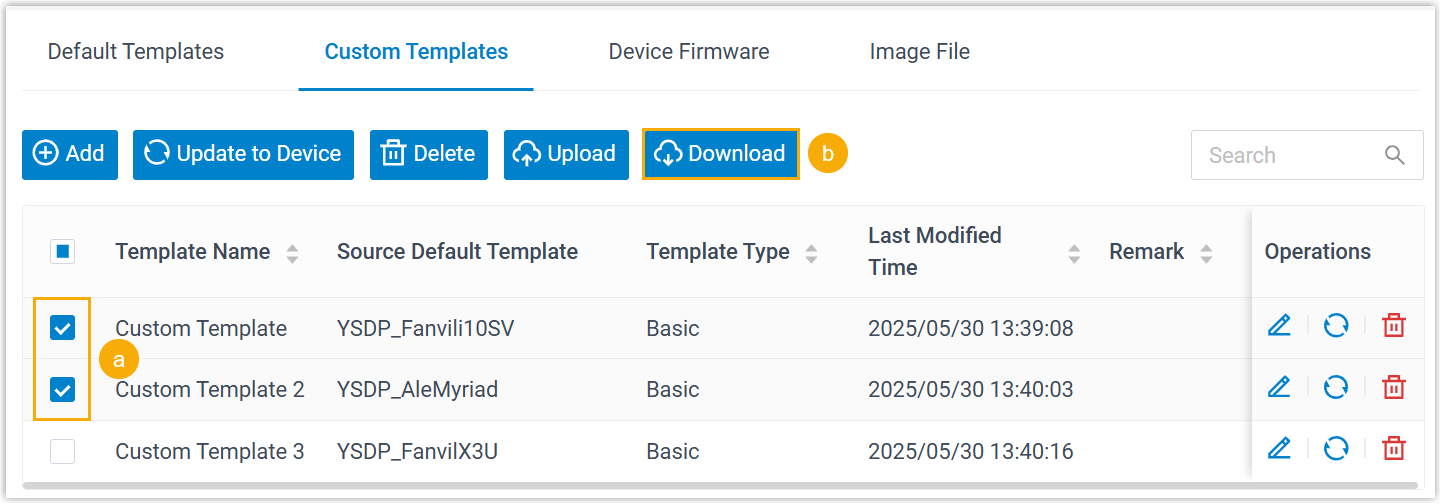This screenshot has height=504, width=1441.
Task: Click the delete trash icon for Custom Template 2
Action: [1394, 388]
